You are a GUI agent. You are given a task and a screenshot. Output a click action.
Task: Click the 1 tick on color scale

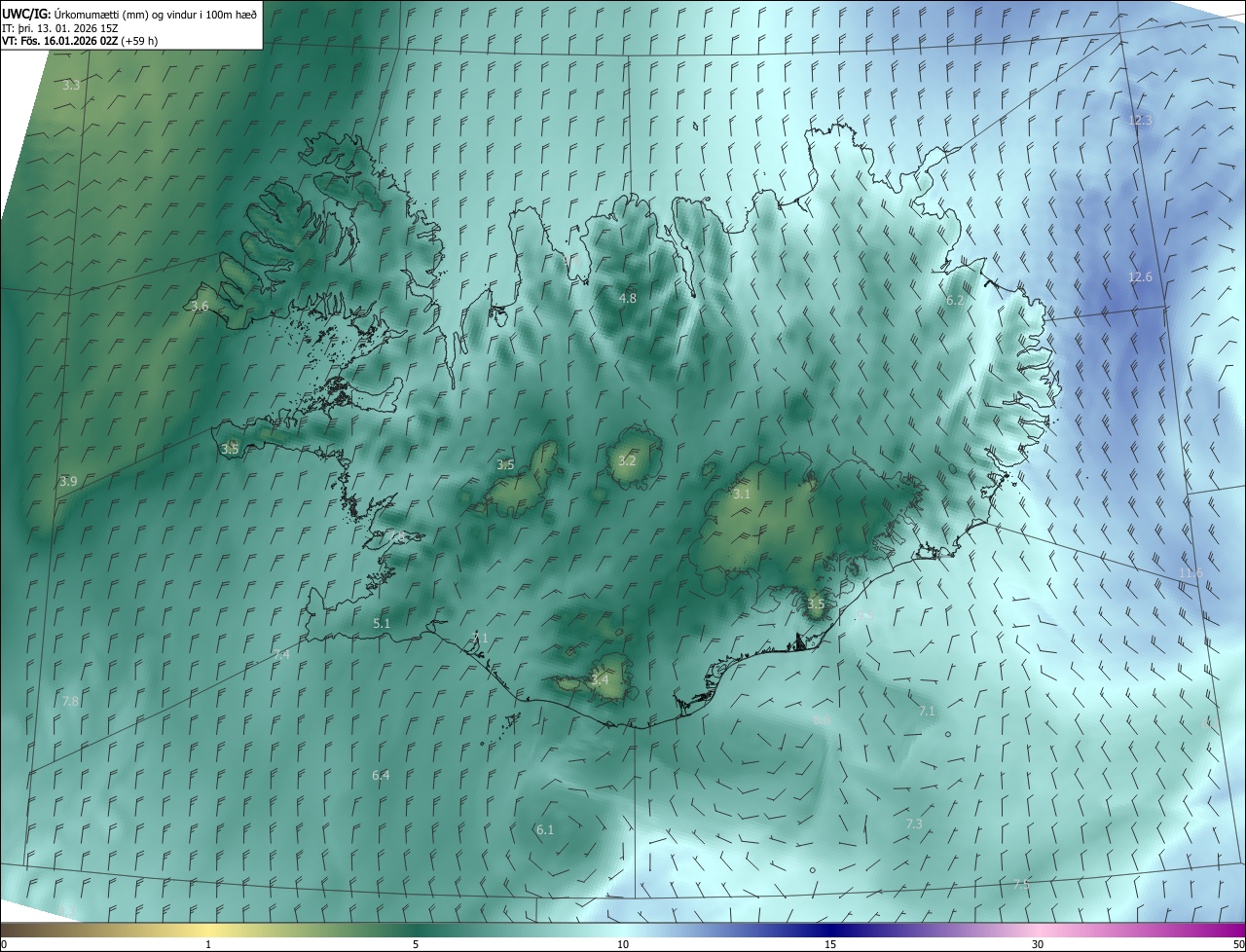click(x=208, y=944)
